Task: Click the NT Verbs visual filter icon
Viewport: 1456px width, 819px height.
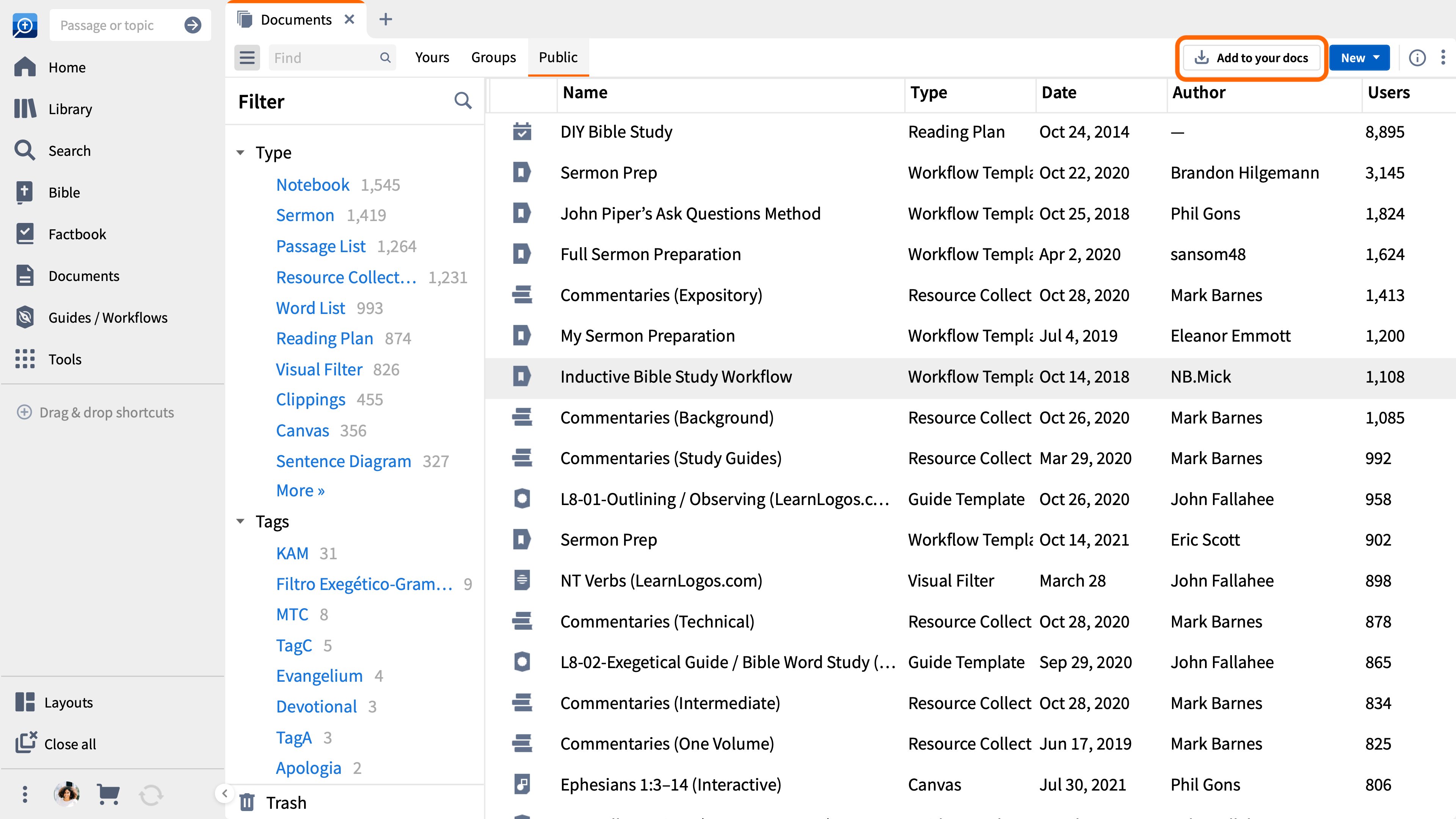Action: (522, 581)
